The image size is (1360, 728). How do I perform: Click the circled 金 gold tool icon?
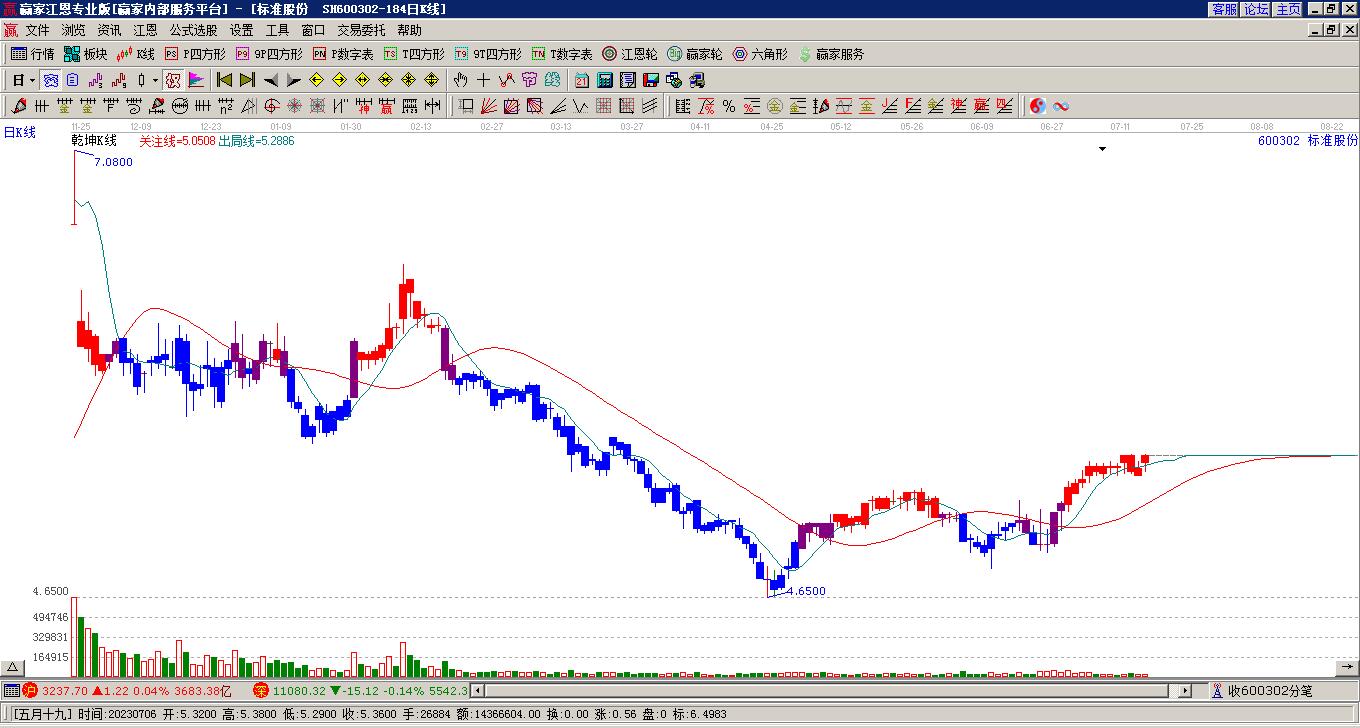(x=775, y=106)
